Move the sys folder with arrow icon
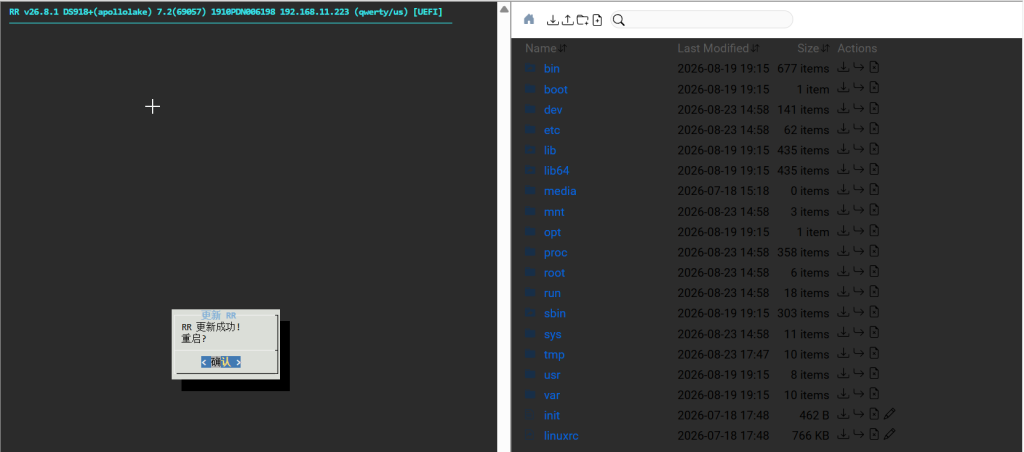The width and height of the screenshot is (1024, 452). (x=859, y=332)
